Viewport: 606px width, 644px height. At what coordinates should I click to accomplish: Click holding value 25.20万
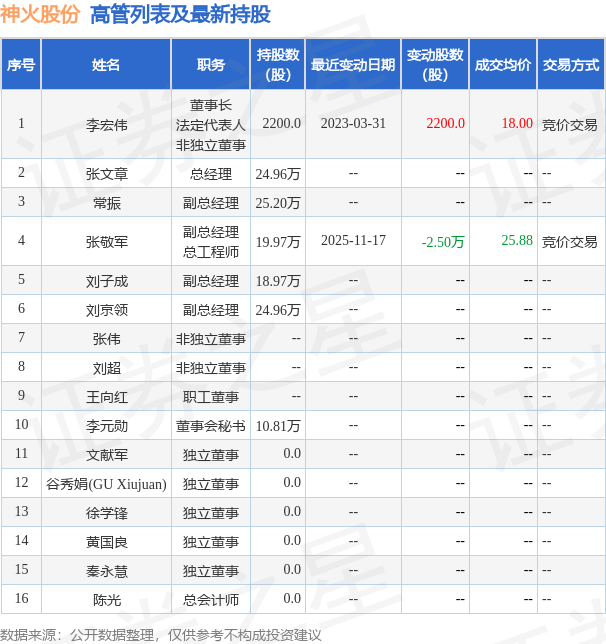tap(278, 202)
